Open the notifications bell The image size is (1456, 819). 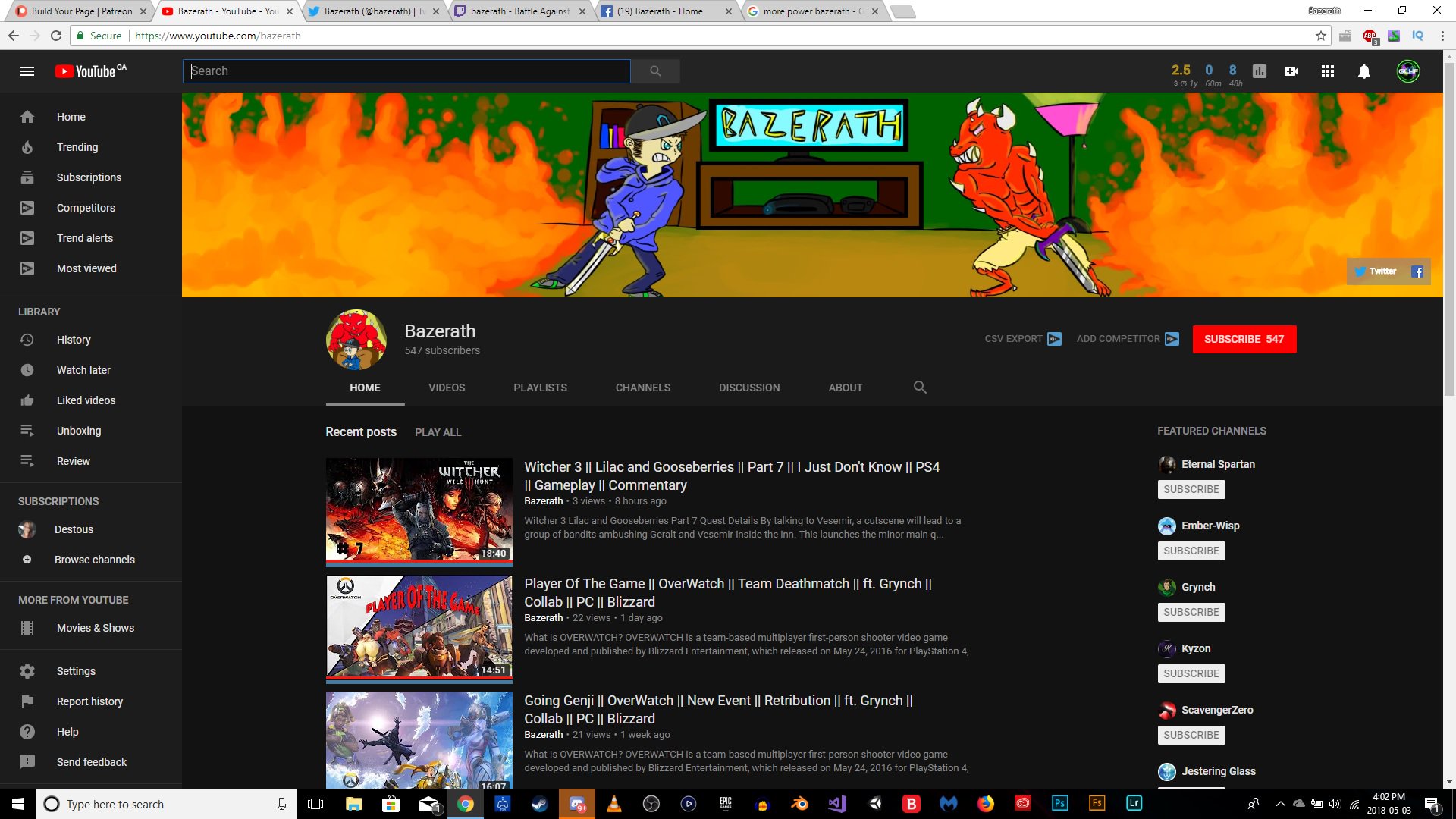(x=1364, y=71)
